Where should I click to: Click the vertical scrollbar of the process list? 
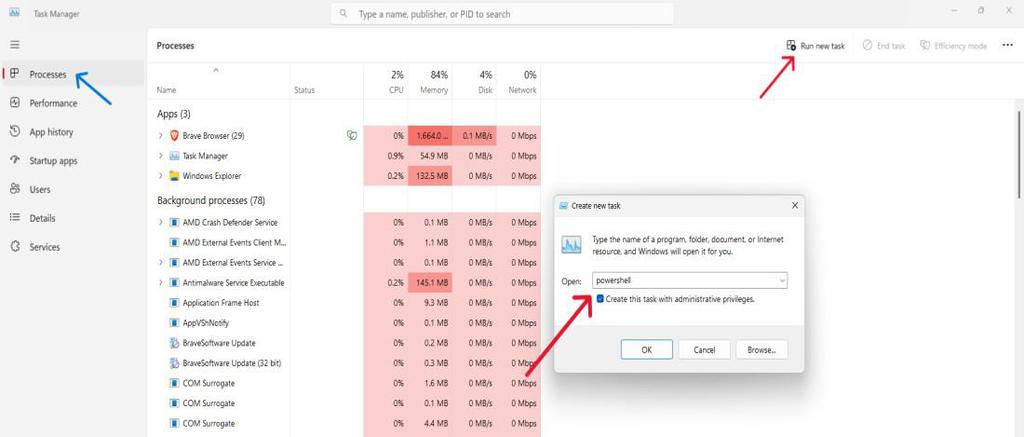tap(1019, 153)
